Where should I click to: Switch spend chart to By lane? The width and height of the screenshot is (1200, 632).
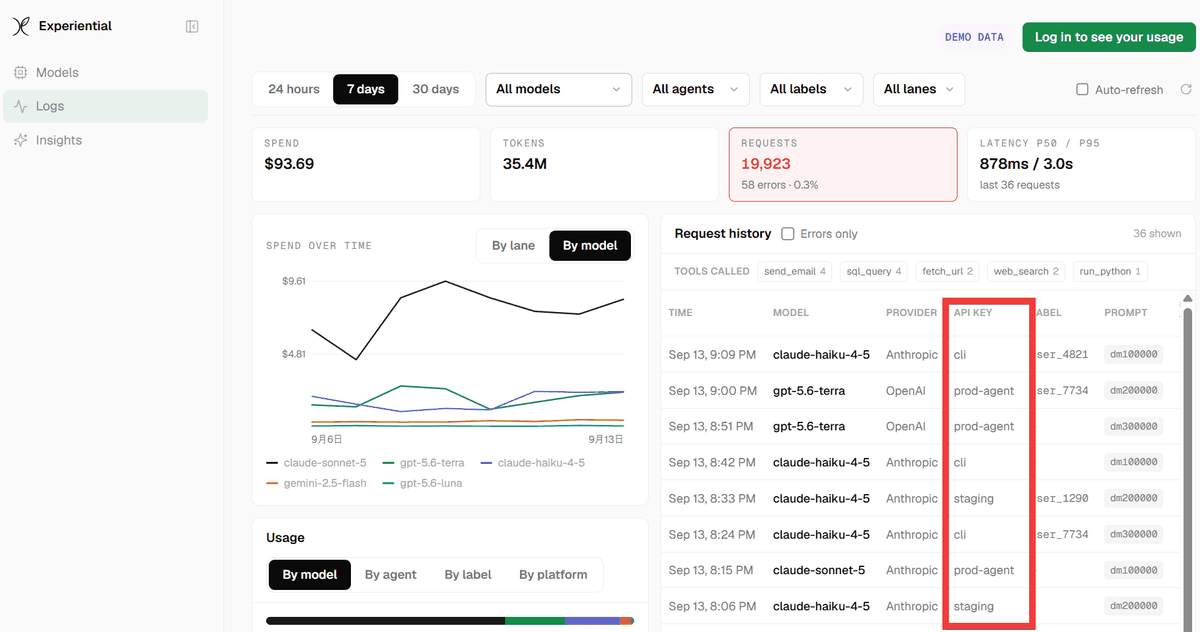pyautogui.click(x=513, y=245)
